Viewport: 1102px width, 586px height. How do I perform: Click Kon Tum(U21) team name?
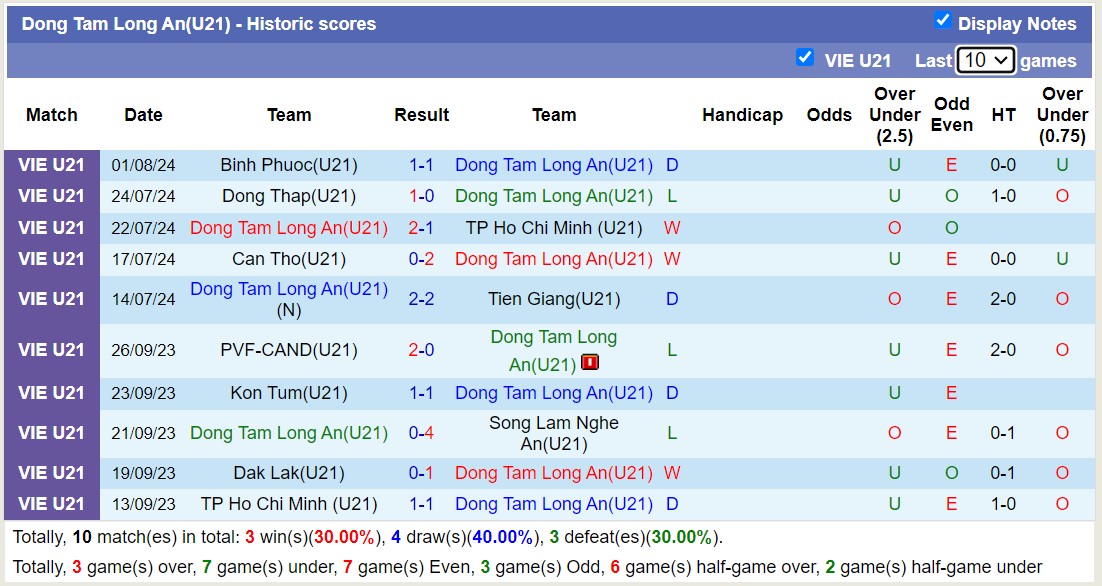pos(289,393)
